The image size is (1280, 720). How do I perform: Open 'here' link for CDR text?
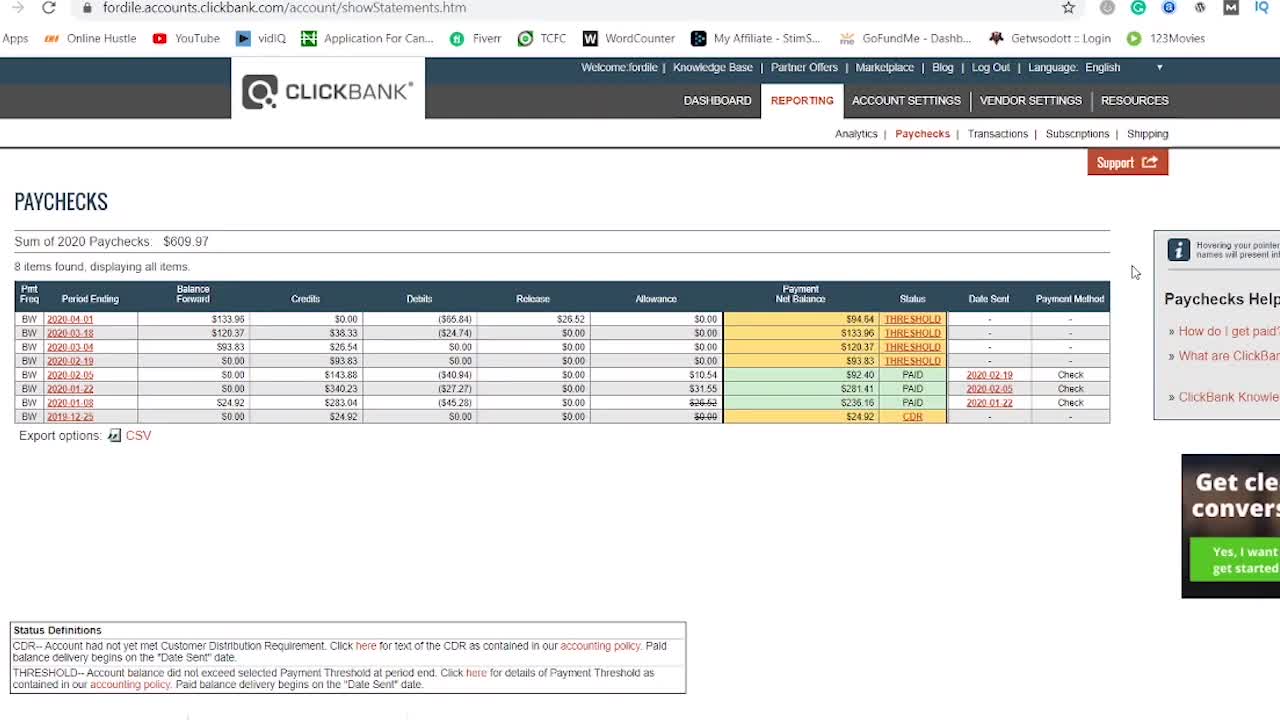(366, 646)
